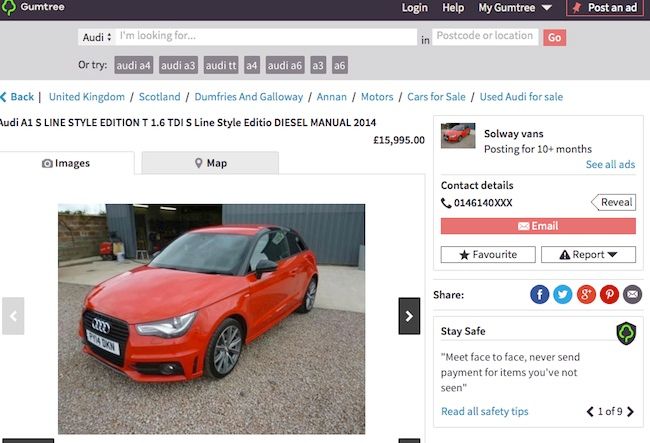
Task: Open Read all safety tips
Action: 485,412
